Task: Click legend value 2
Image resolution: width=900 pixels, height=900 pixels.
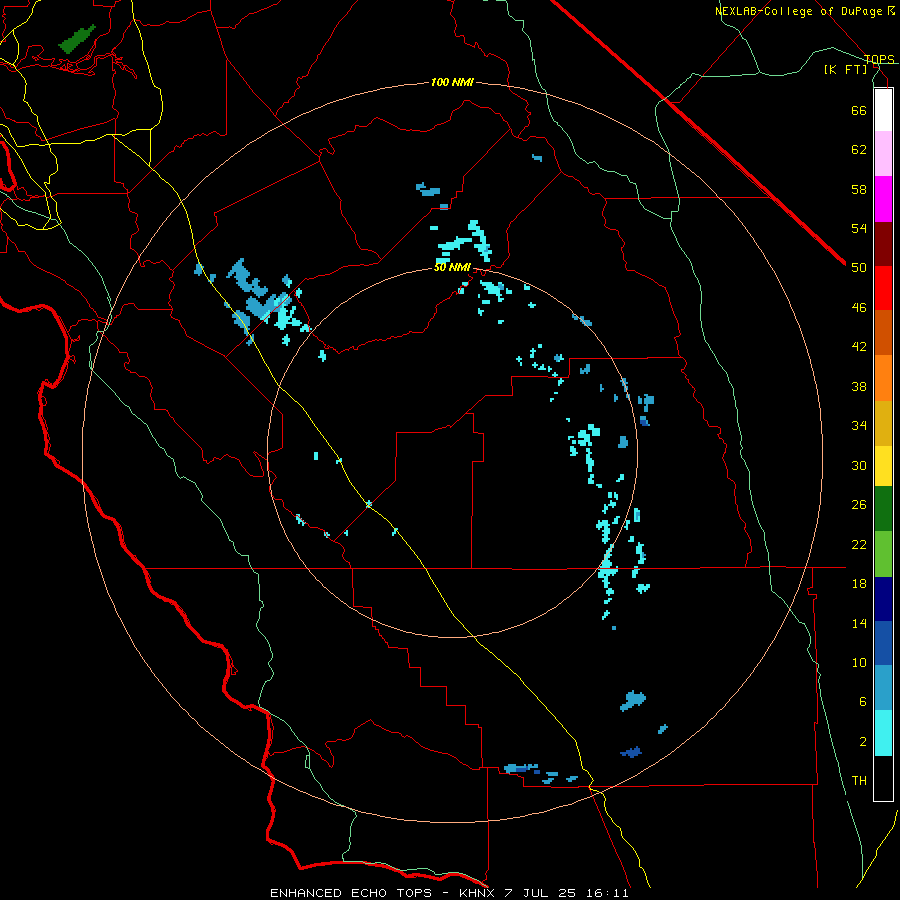Action: coord(862,742)
